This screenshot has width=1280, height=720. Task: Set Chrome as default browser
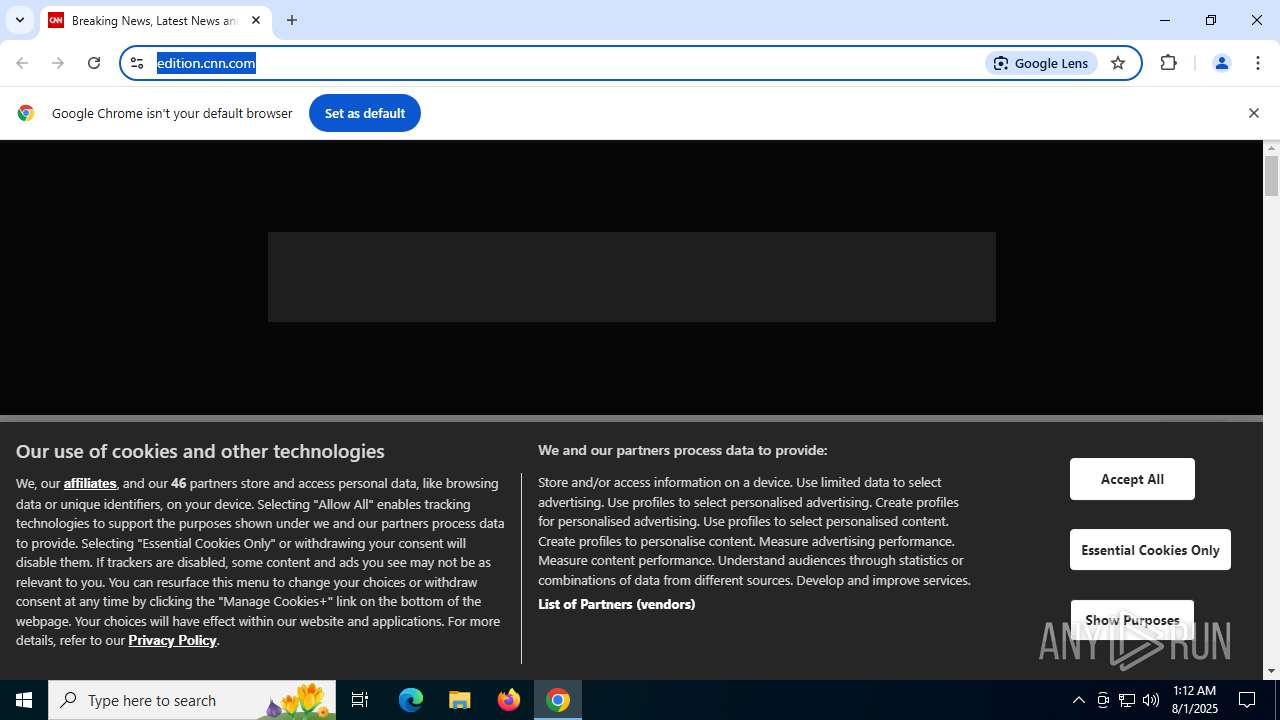(x=365, y=113)
